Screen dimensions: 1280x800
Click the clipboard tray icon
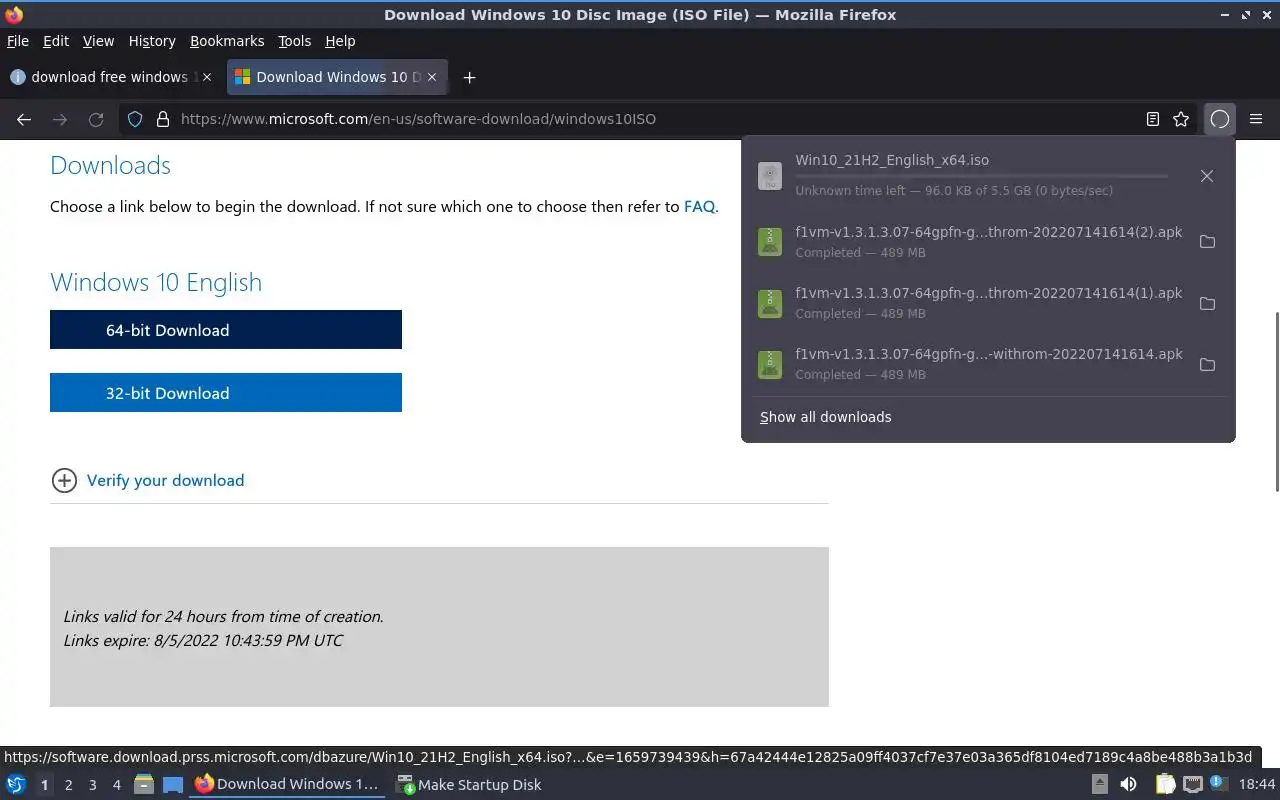coord(1165,785)
